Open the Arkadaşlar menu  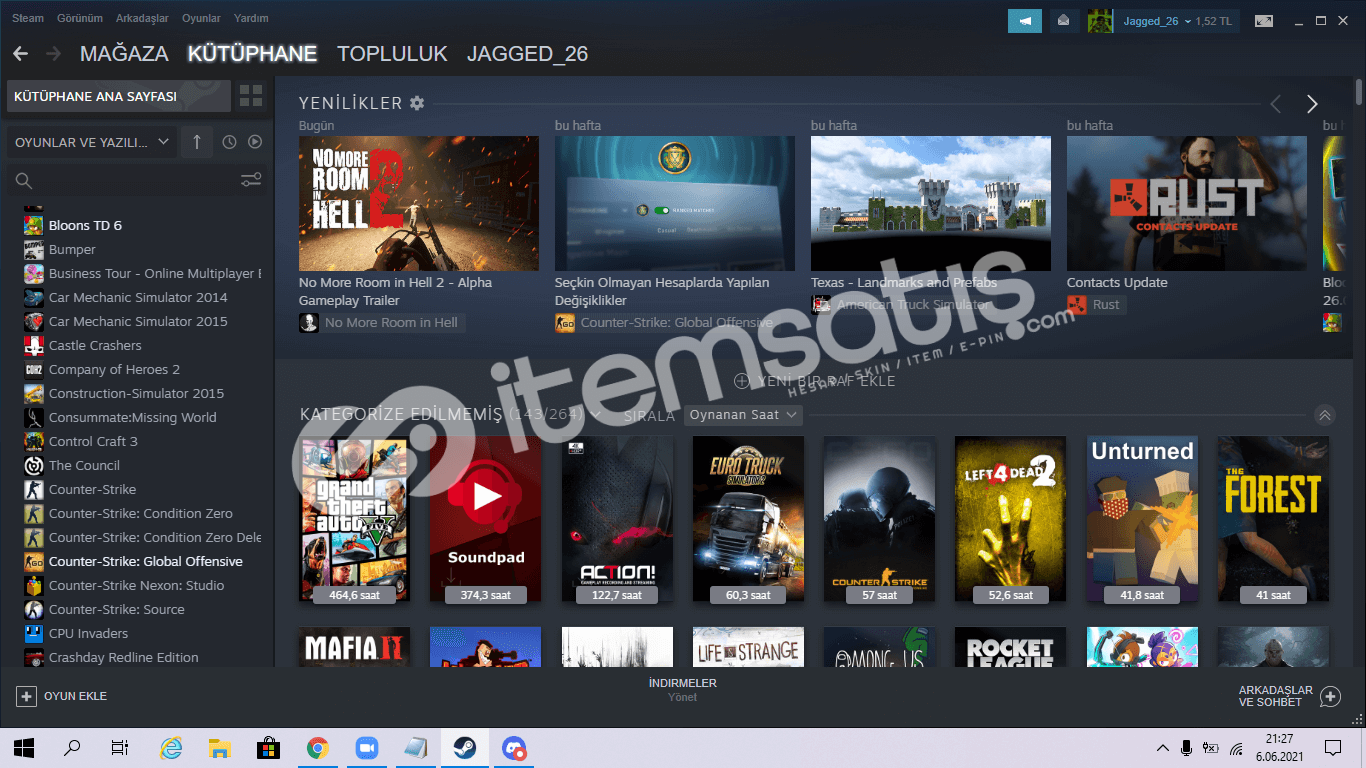pyautogui.click(x=142, y=18)
